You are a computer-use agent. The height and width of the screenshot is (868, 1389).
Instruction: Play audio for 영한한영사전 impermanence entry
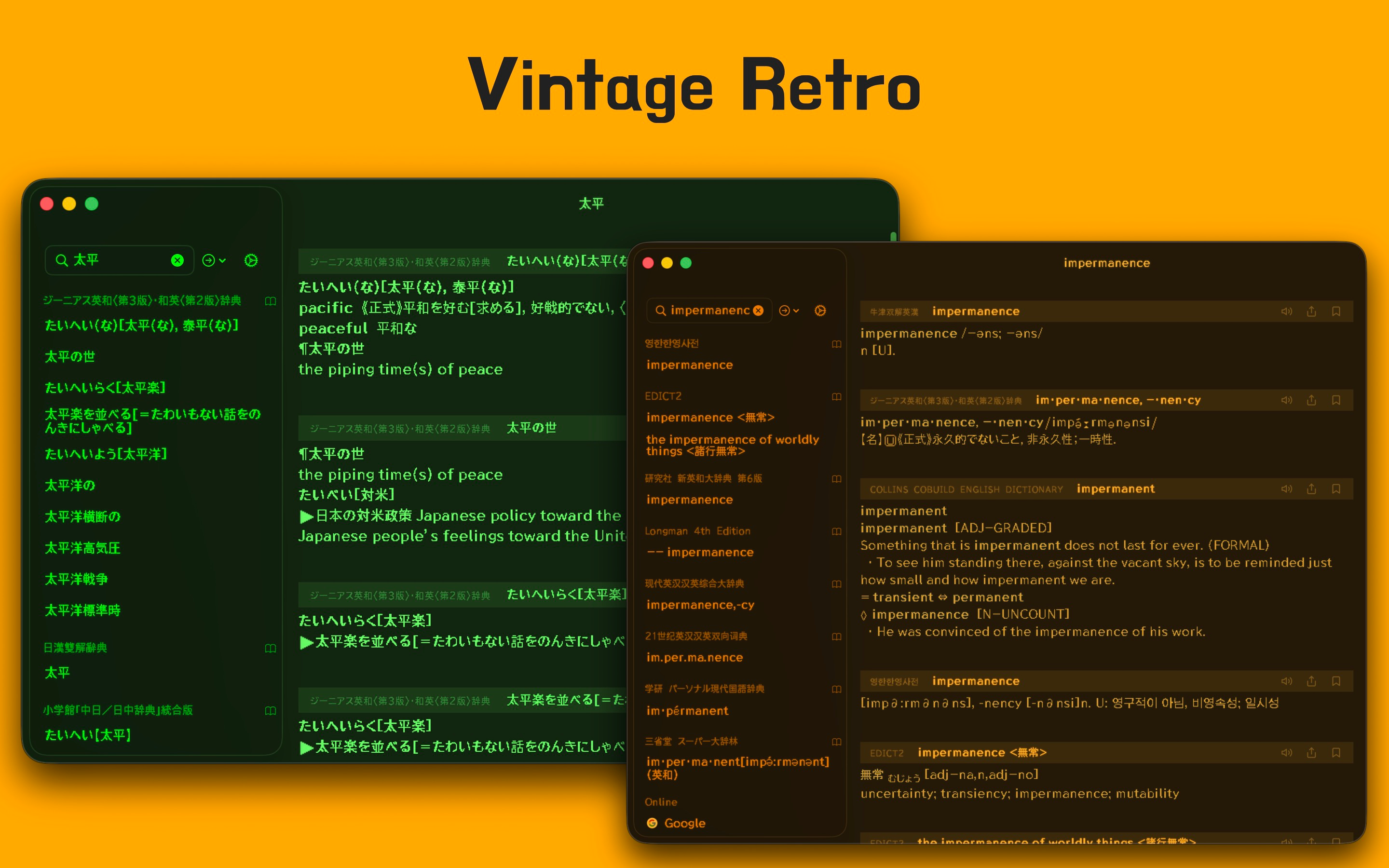coord(1286,681)
